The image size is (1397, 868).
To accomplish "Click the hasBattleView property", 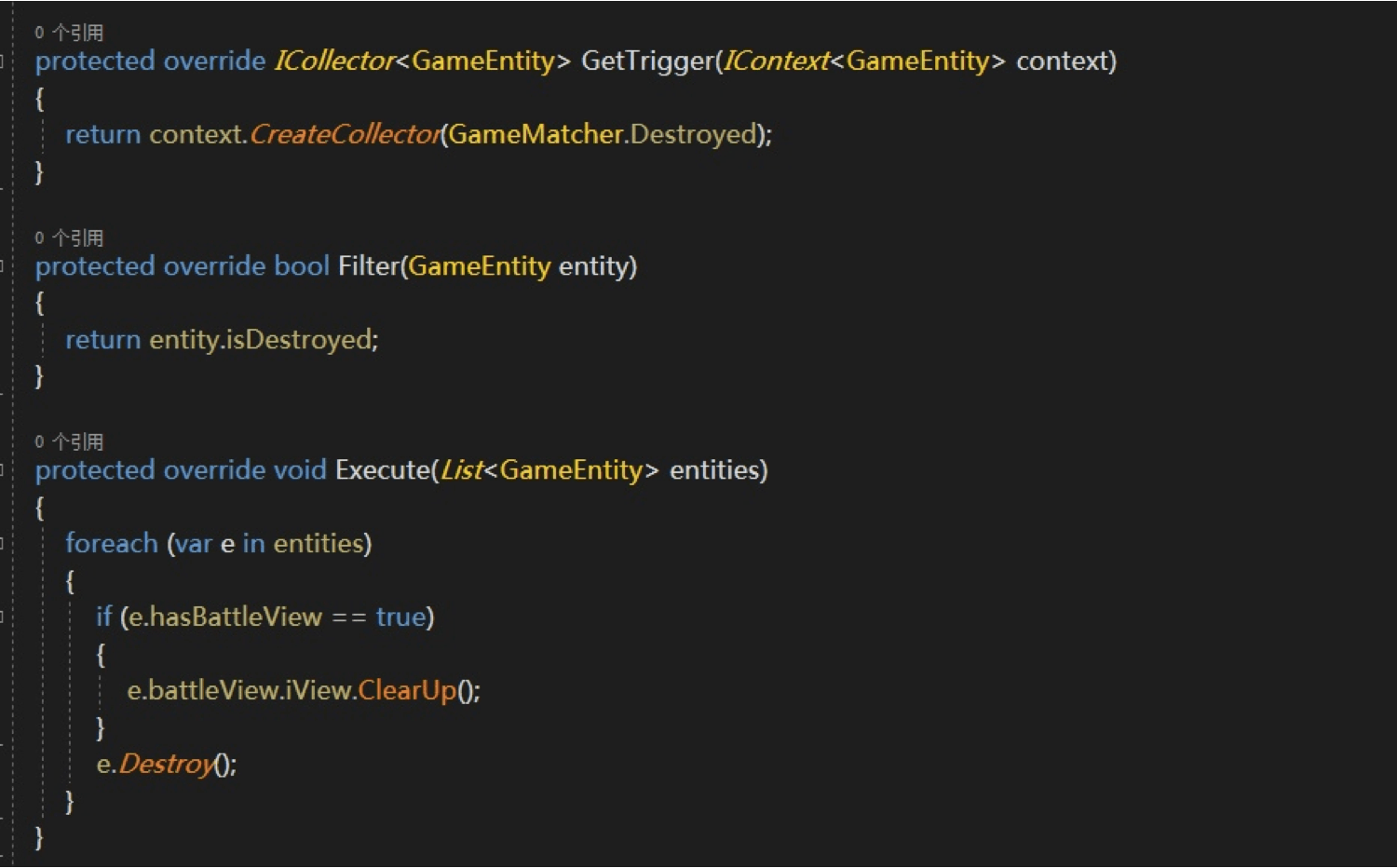I will pos(236,617).
